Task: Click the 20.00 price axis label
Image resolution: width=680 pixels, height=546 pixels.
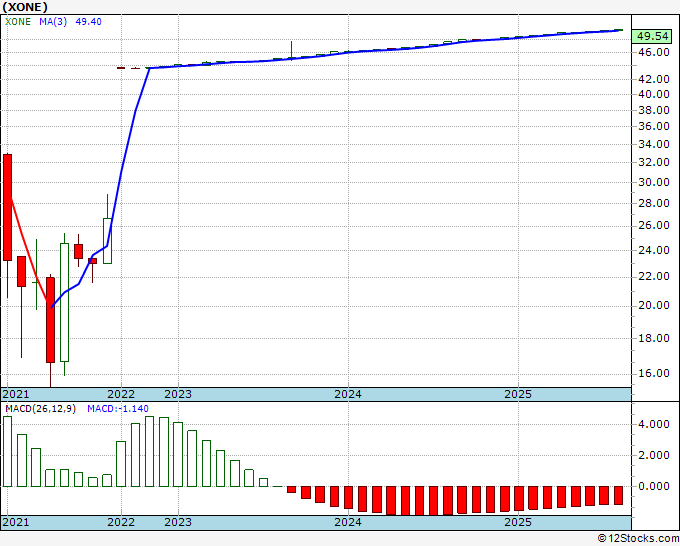Action: pyautogui.click(x=654, y=305)
